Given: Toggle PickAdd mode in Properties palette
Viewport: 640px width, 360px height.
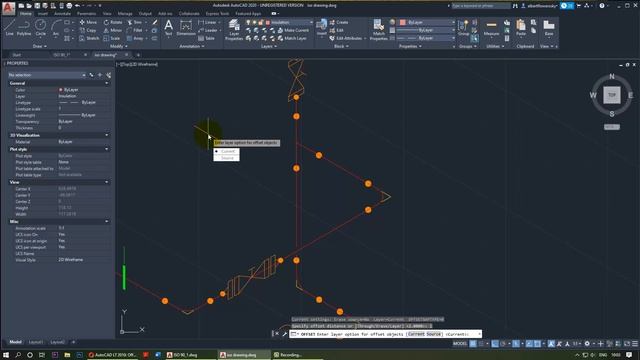Looking at the screenshot, I should click(x=91, y=75).
